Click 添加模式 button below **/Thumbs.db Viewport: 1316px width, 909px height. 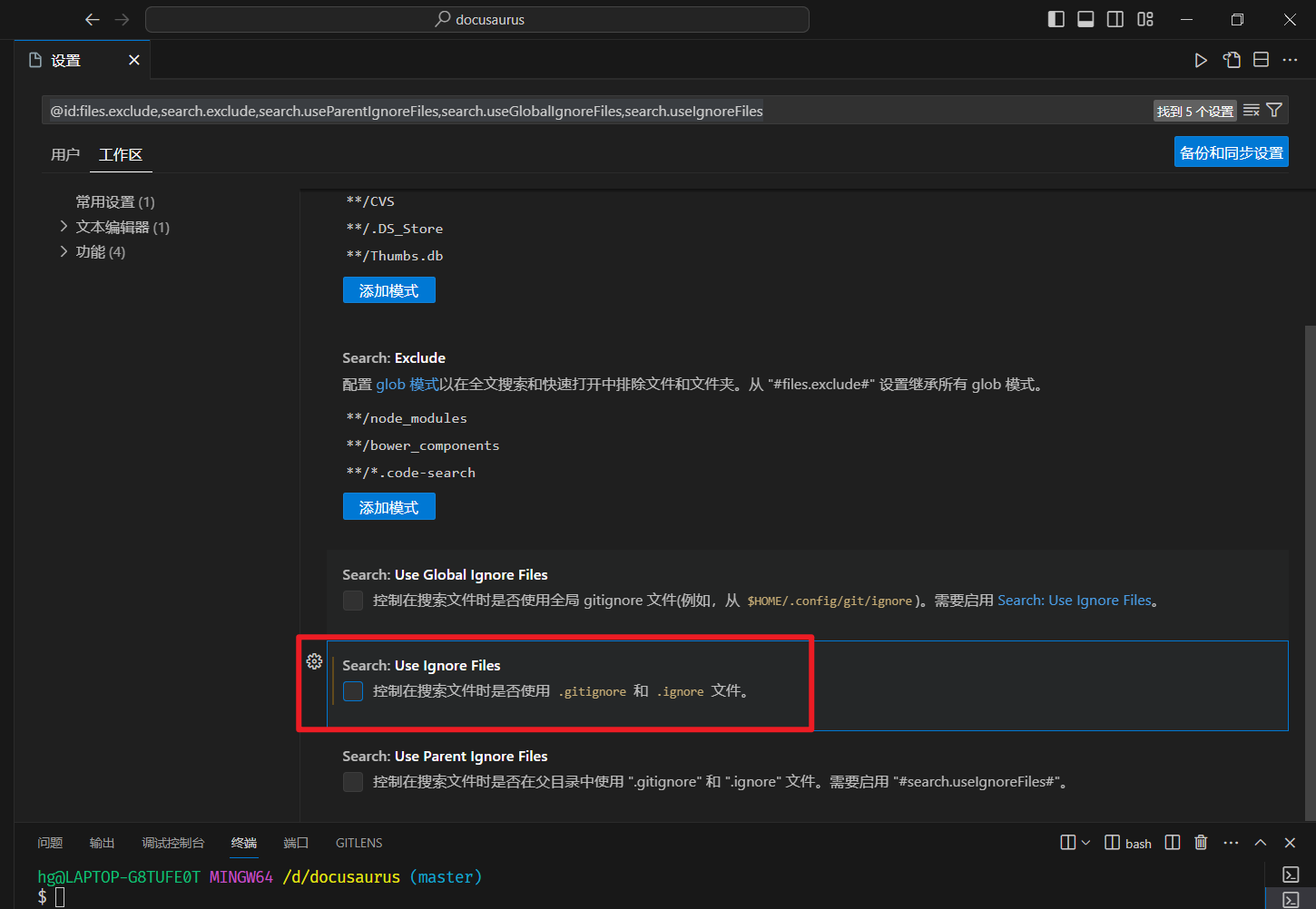(x=389, y=290)
